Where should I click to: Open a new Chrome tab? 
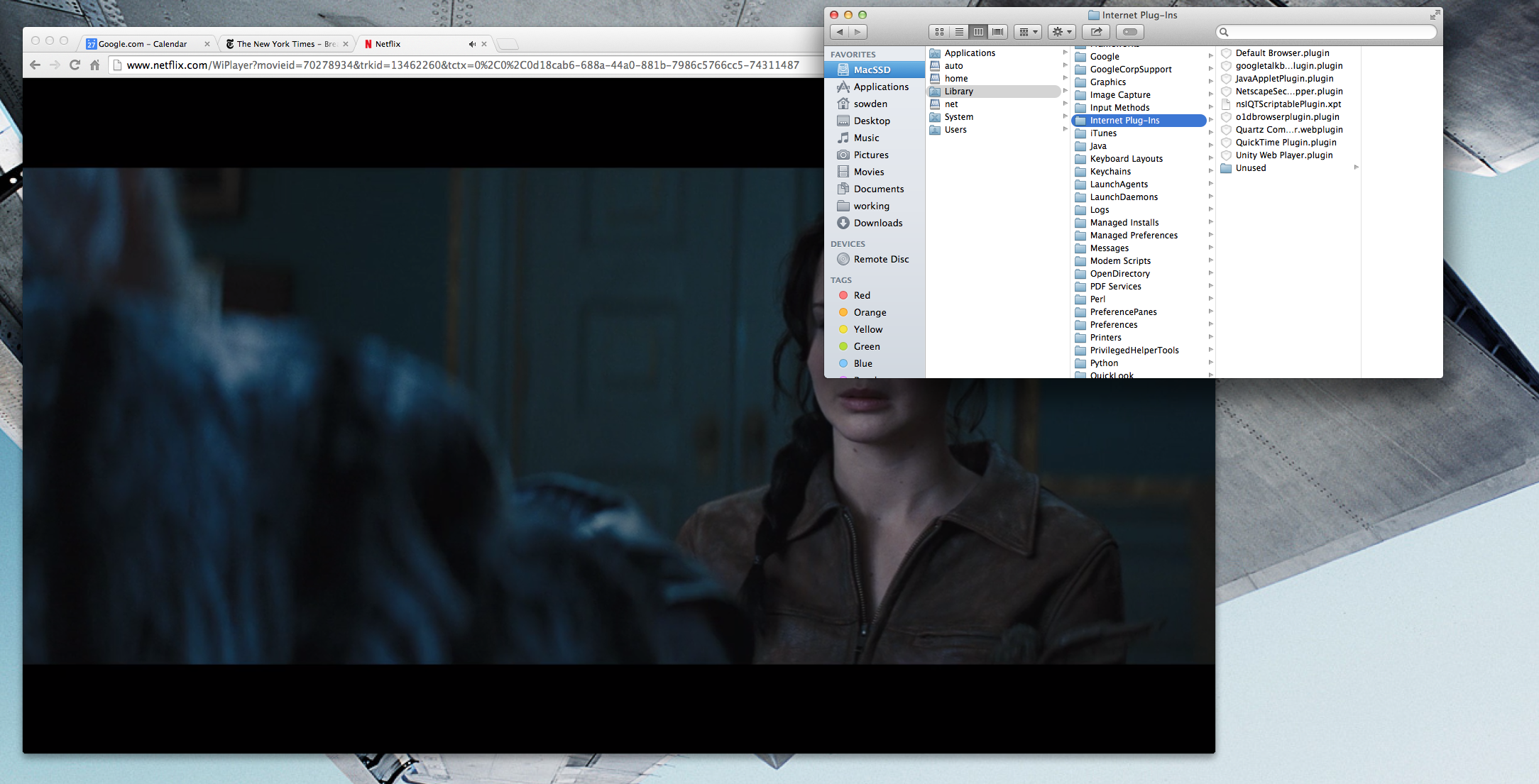pos(507,45)
